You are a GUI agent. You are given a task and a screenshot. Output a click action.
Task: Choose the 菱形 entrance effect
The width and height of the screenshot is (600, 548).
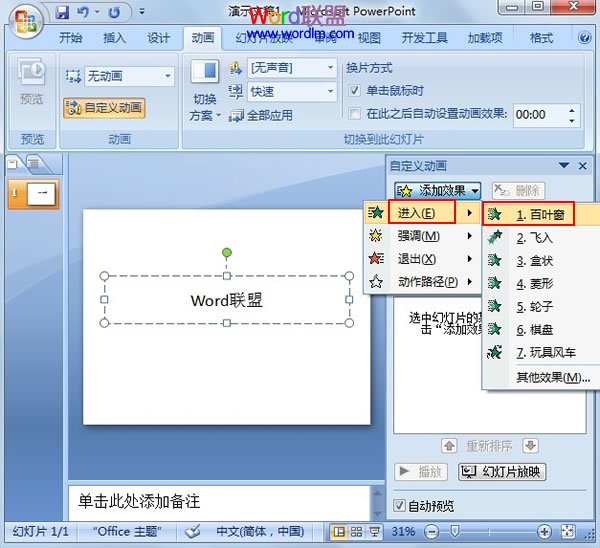coord(541,284)
